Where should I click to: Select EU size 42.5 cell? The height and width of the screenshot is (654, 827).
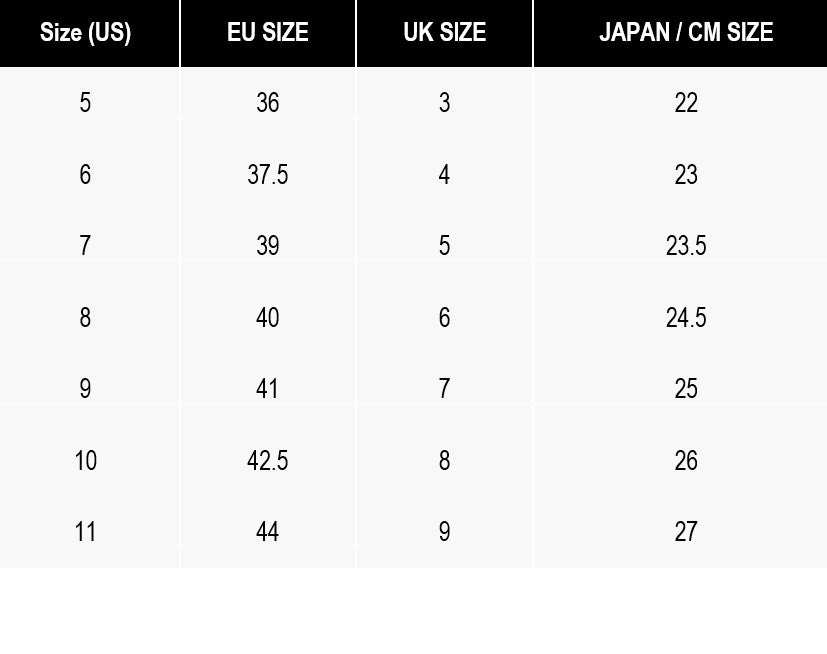pyautogui.click(x=268, y=460)
